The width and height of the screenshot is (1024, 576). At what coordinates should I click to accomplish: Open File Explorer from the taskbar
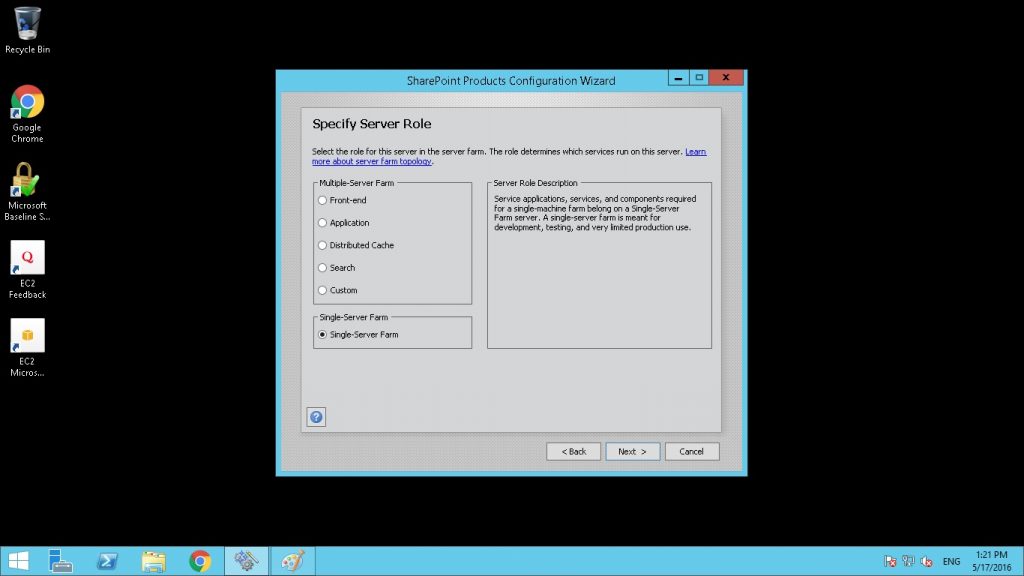tap(153, 561)
